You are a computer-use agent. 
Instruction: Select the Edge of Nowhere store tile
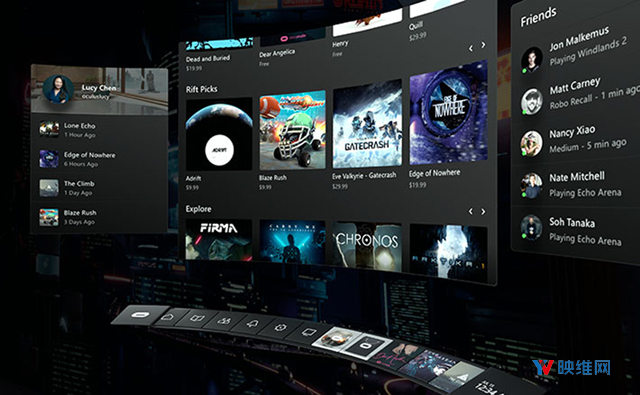coord(448,113)
